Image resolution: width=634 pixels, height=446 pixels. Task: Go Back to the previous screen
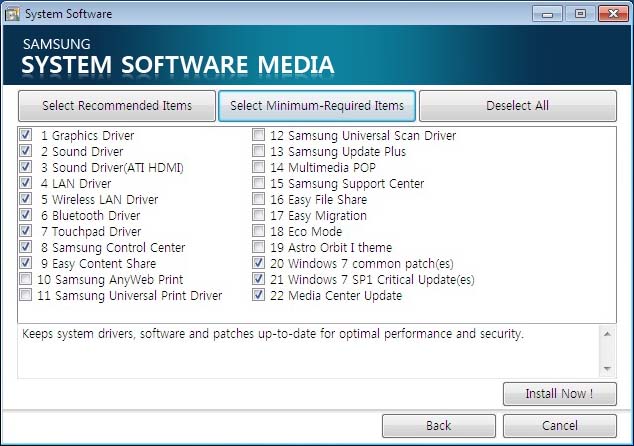click(x=439, y=426)
